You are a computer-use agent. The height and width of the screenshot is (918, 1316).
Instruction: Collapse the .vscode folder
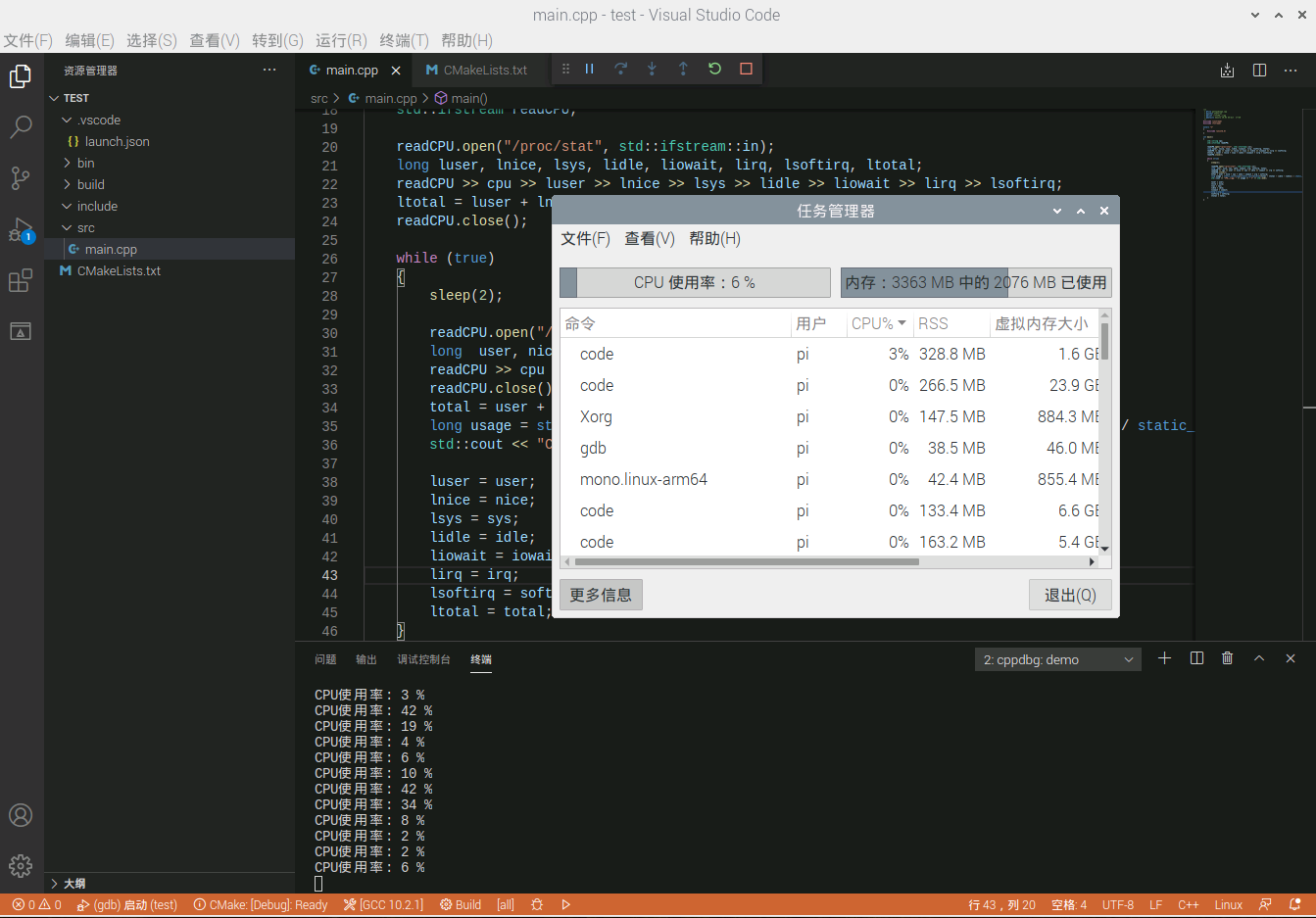67,120
